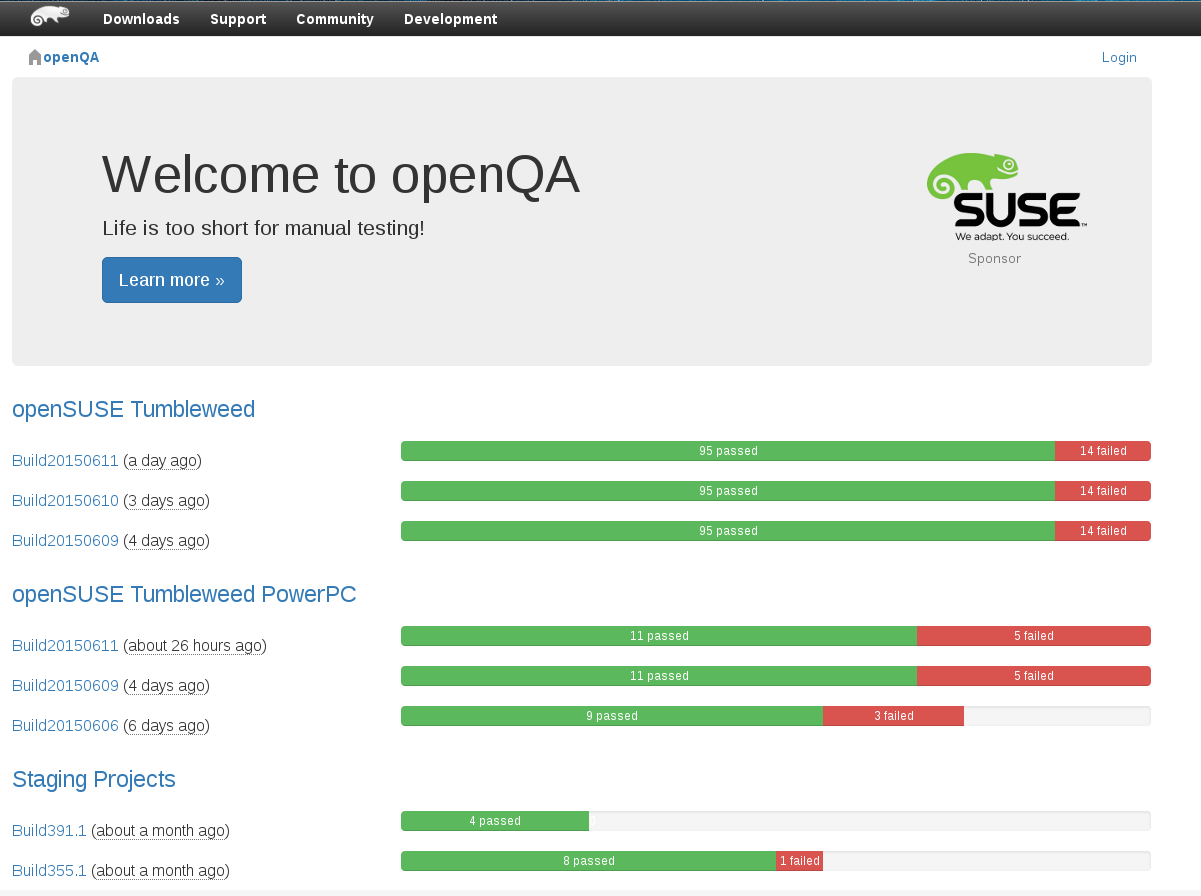1201x896 pixels.
Task: Click the SUSE sponsor logo
Action: pos(1006,197)
